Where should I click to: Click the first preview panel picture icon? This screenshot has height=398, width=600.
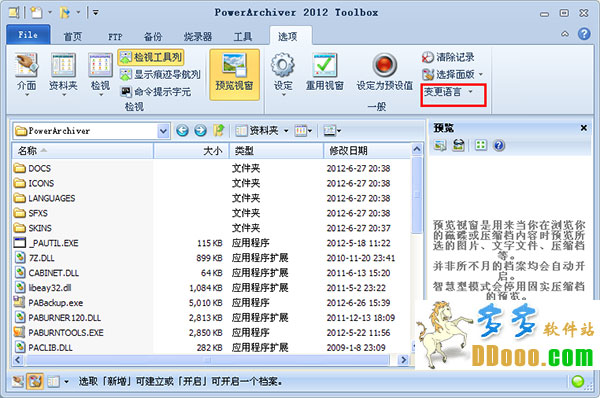pos(440,145)
